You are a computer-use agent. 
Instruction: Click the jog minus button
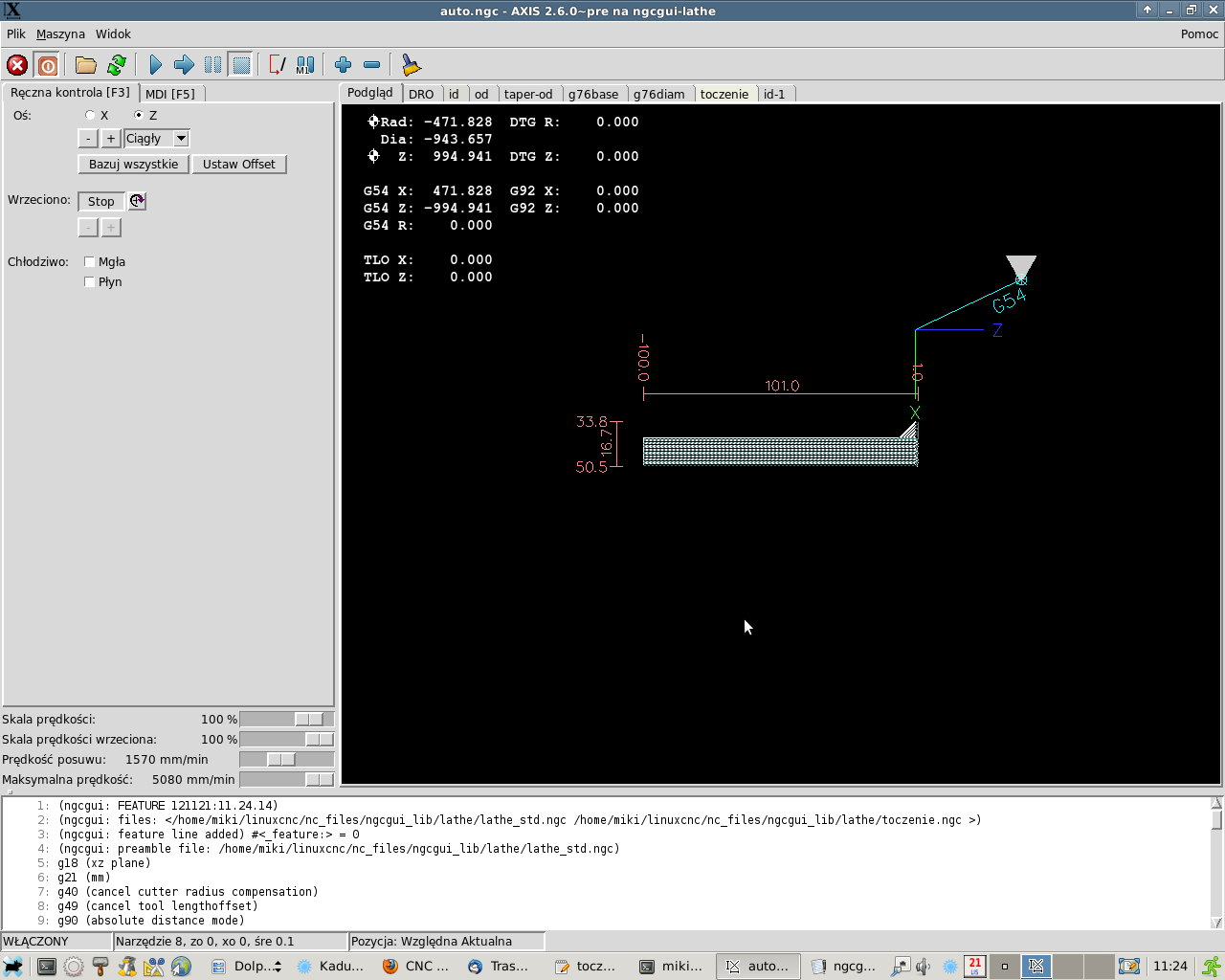point(88,139)
